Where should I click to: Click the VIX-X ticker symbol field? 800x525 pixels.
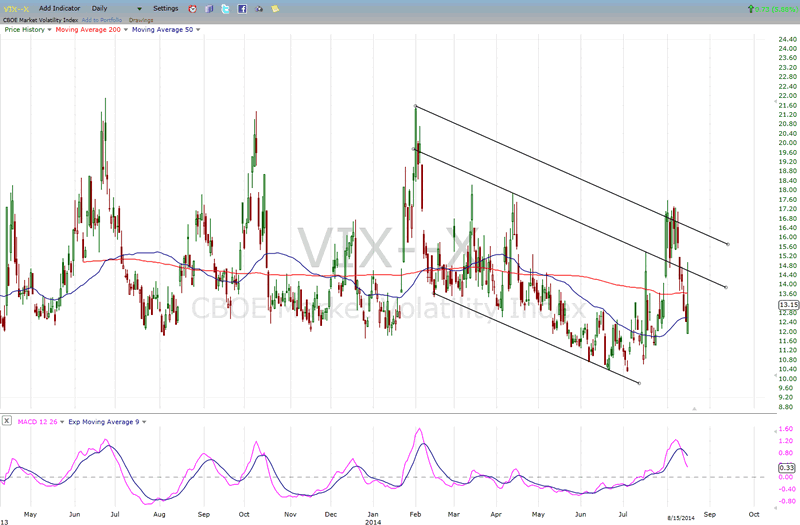coord(12,8)
